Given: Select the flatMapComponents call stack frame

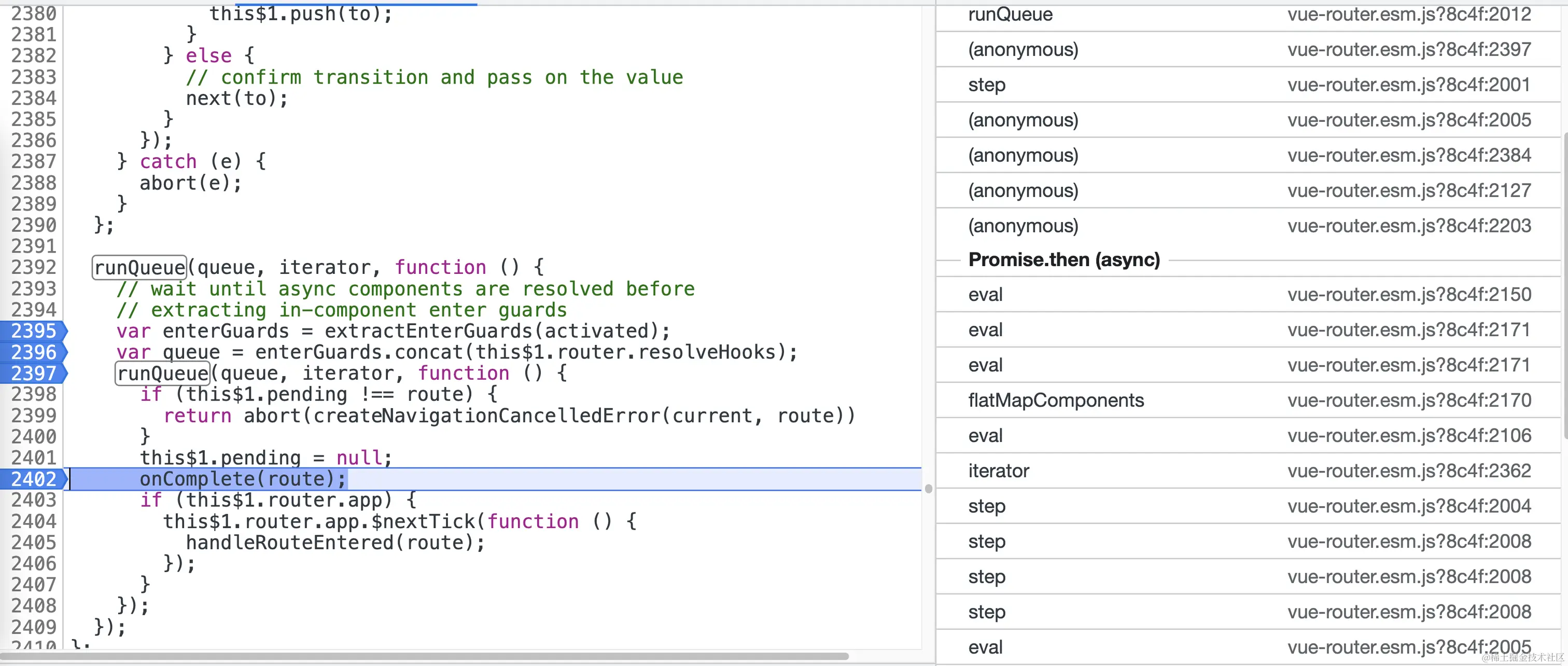Looking at the screenshot, I should (x=1056, y=400).
